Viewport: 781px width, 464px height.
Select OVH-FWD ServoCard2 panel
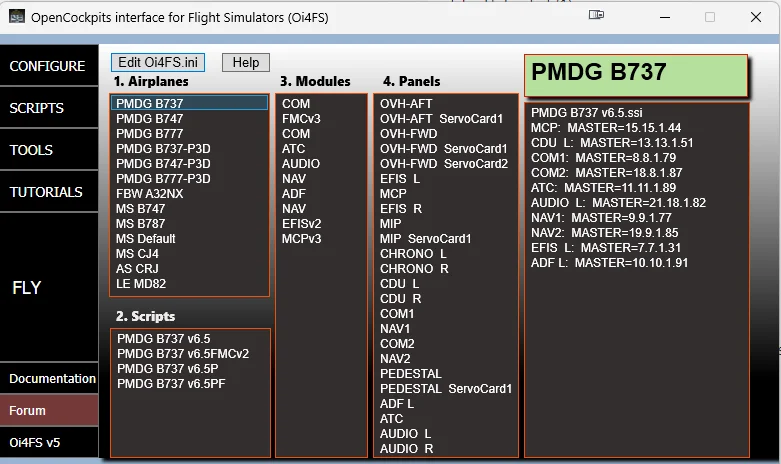[444, 163]
